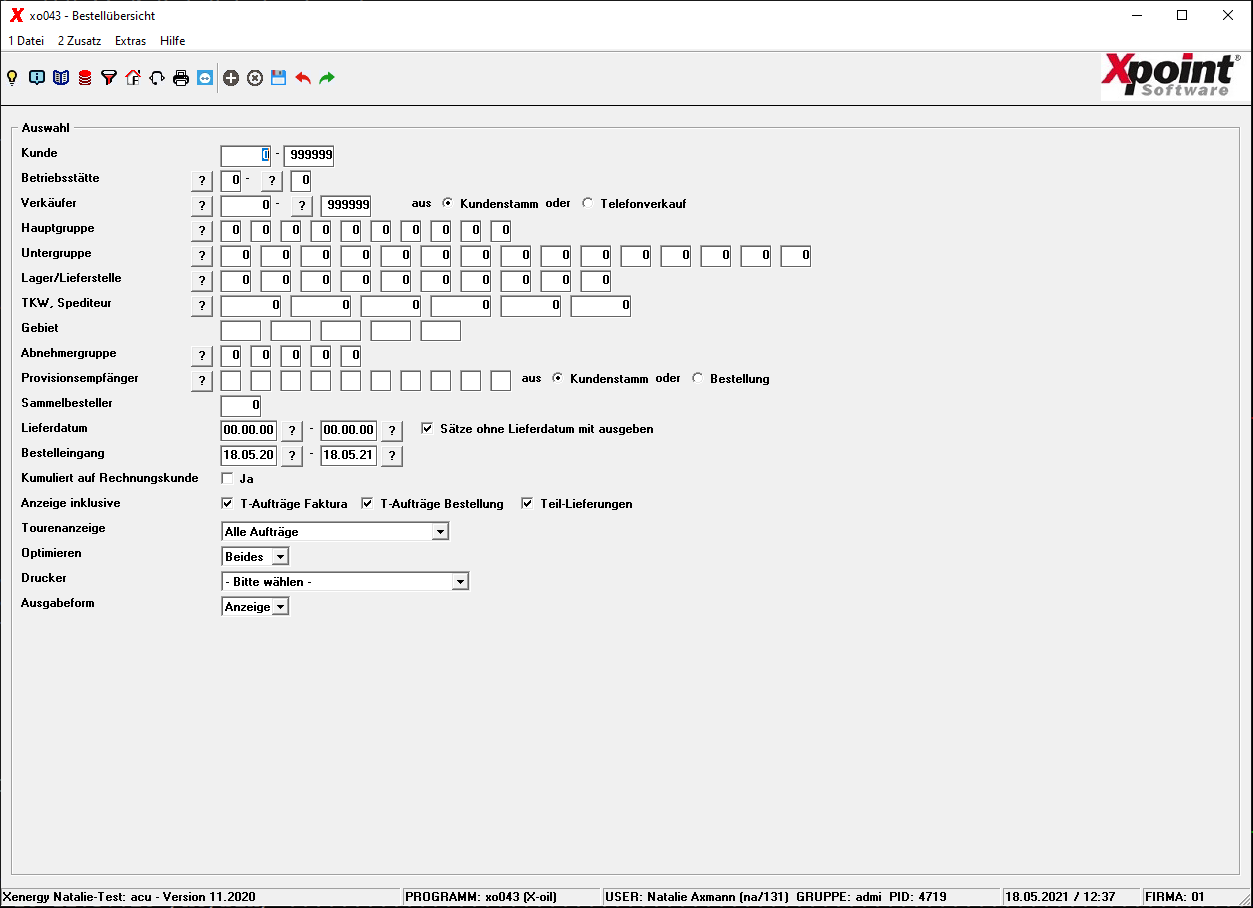Click the Sammelbesteller input field
Screen dimensions: 1253x908
click(x=241, y=406)
